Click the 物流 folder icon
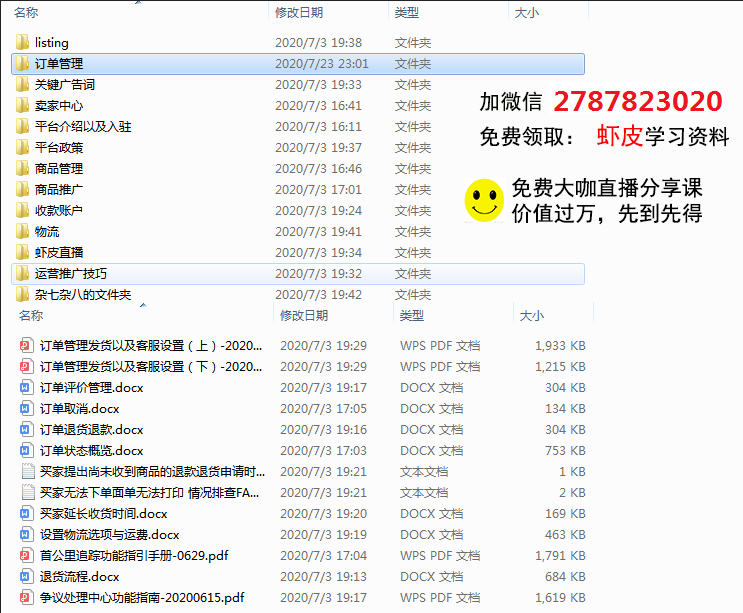Viewport: 743px width, 613px height. coord(22,231)
